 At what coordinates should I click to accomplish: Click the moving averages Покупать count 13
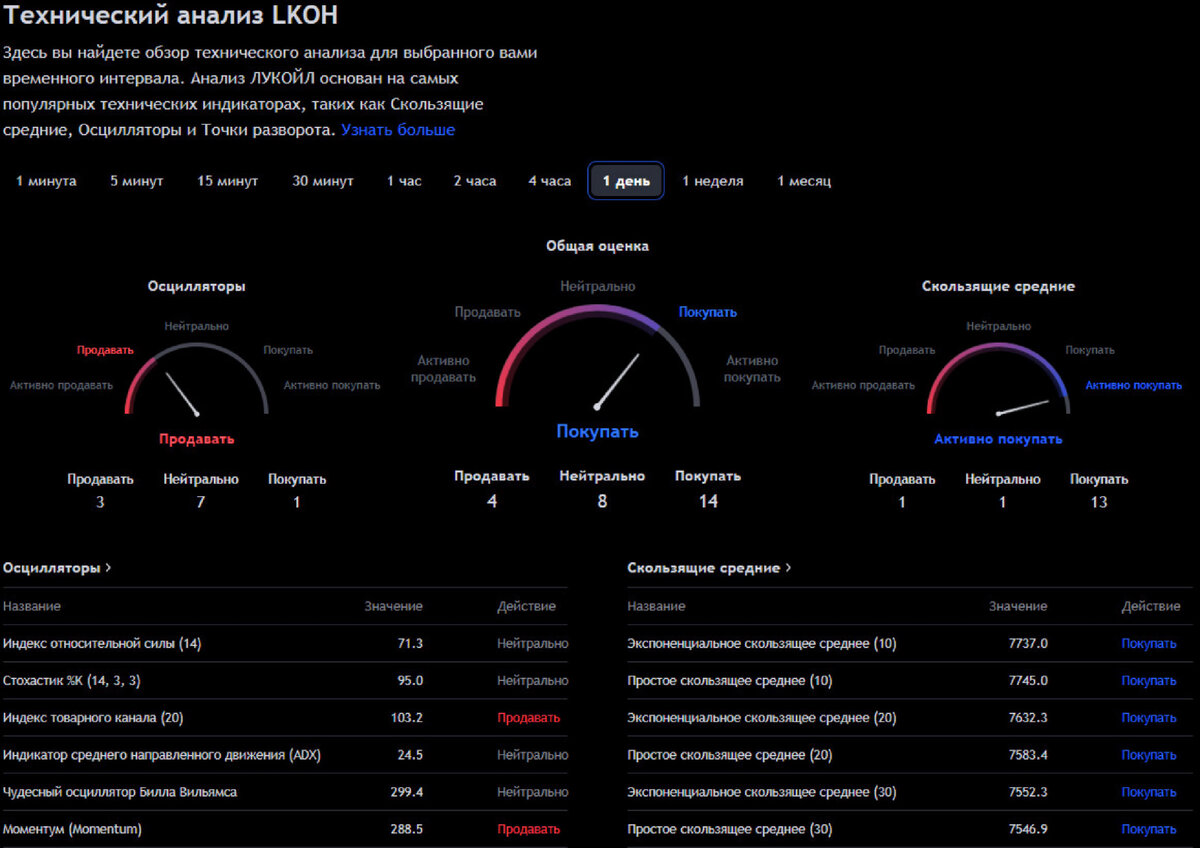pyautogui.click(x=1099, y=502)
